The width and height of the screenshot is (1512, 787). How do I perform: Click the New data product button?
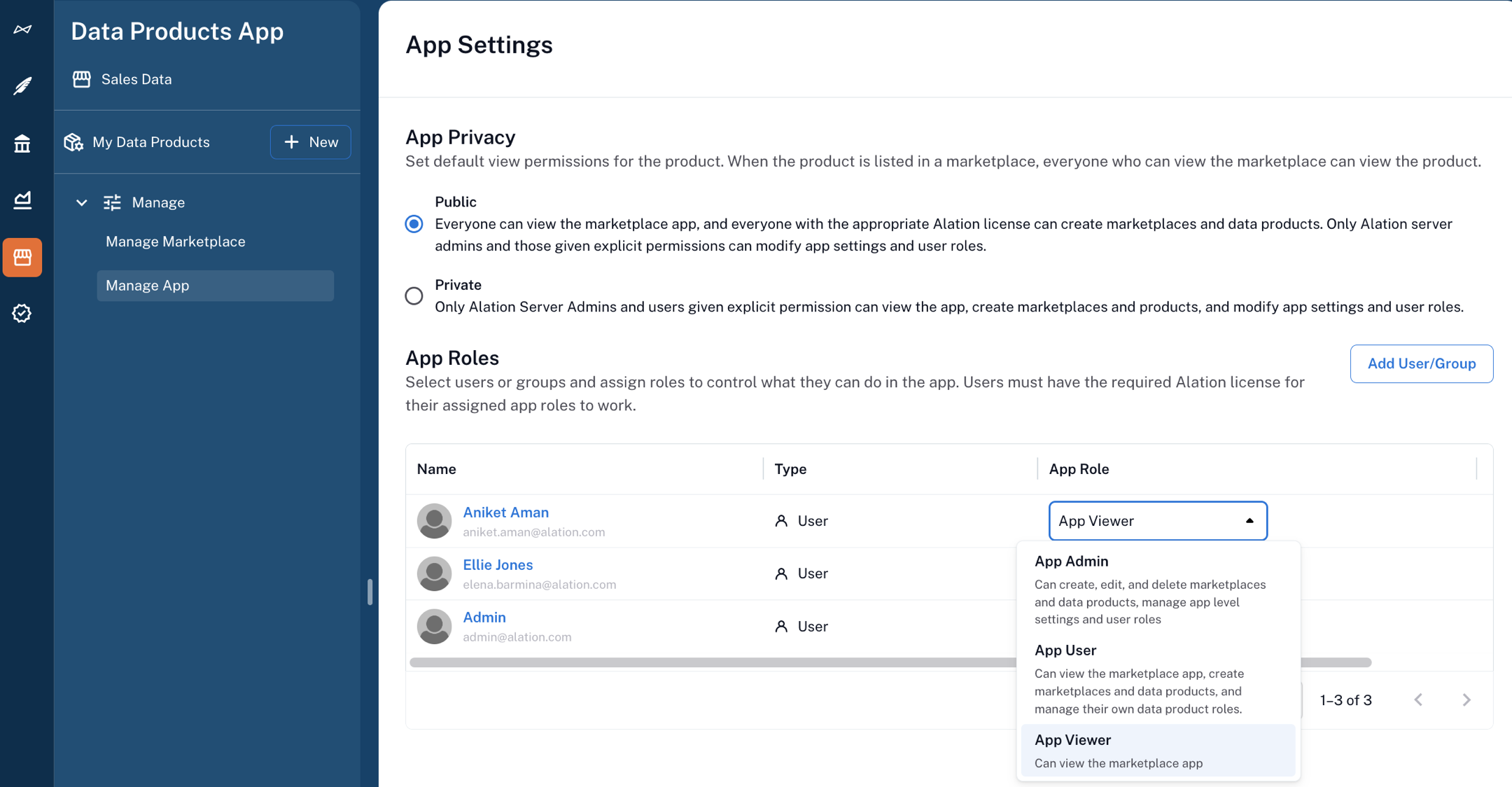(x=311, y=142)
